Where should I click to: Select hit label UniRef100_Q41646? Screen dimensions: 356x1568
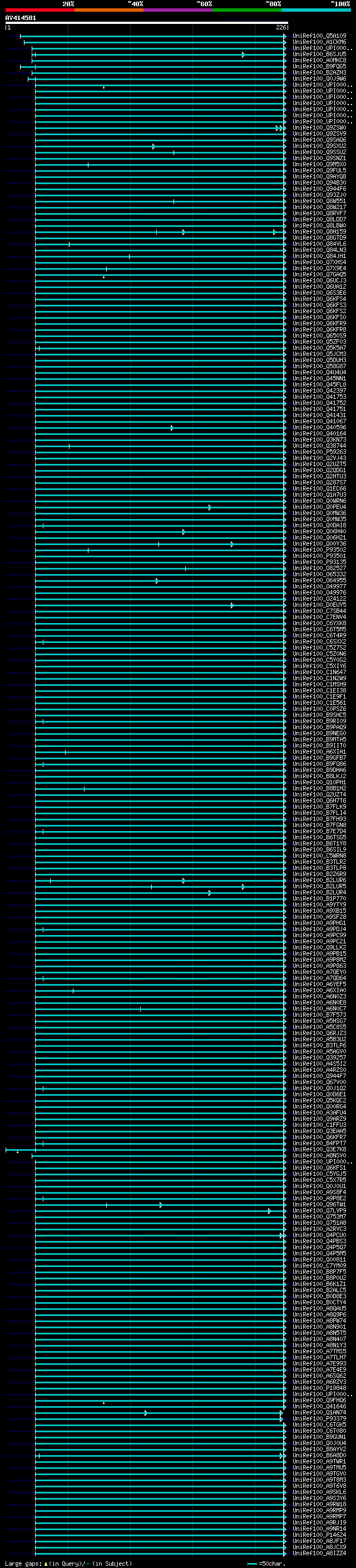319,1407
